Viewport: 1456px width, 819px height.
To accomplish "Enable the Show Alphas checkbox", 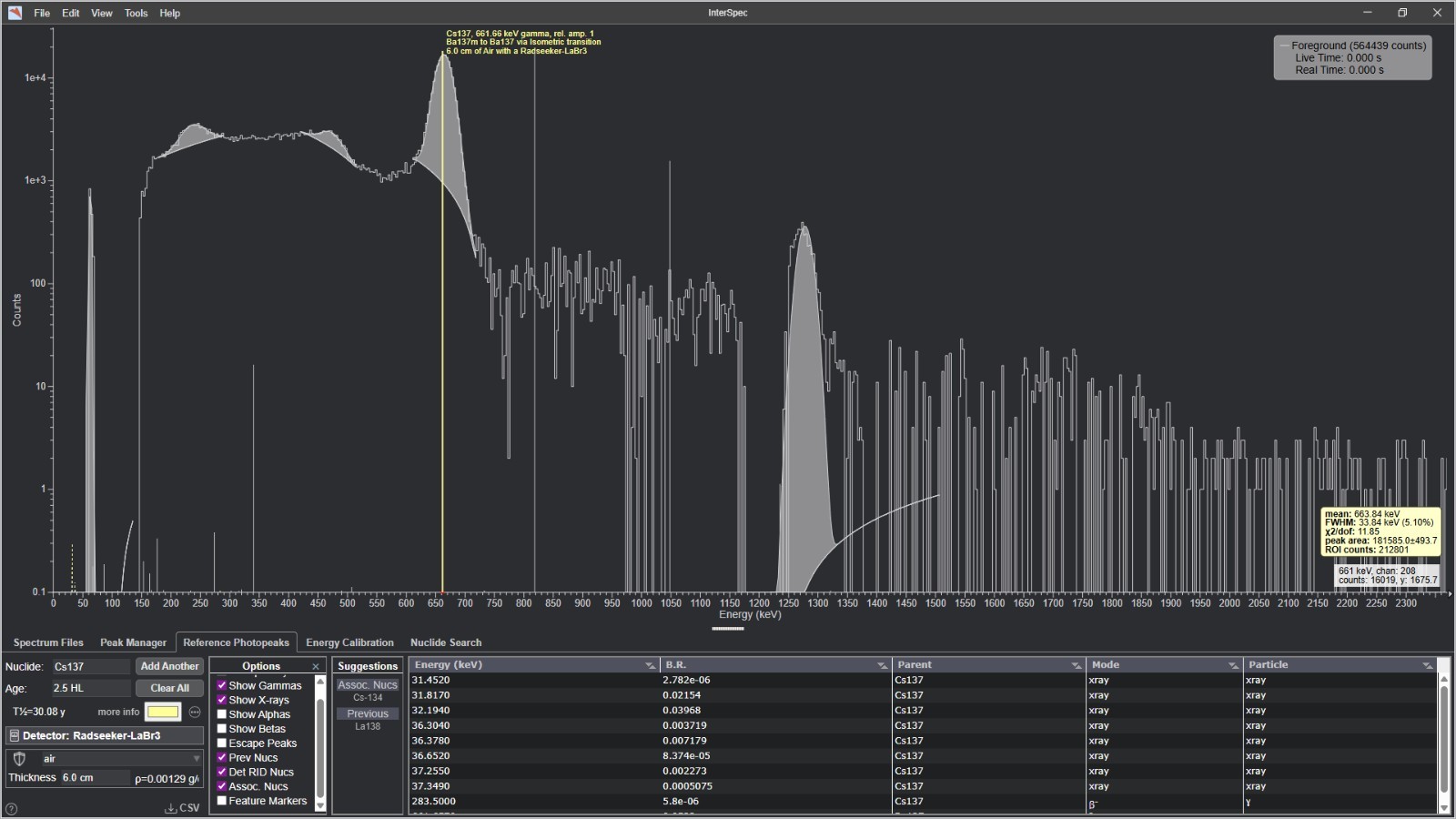I will [222, 714].
